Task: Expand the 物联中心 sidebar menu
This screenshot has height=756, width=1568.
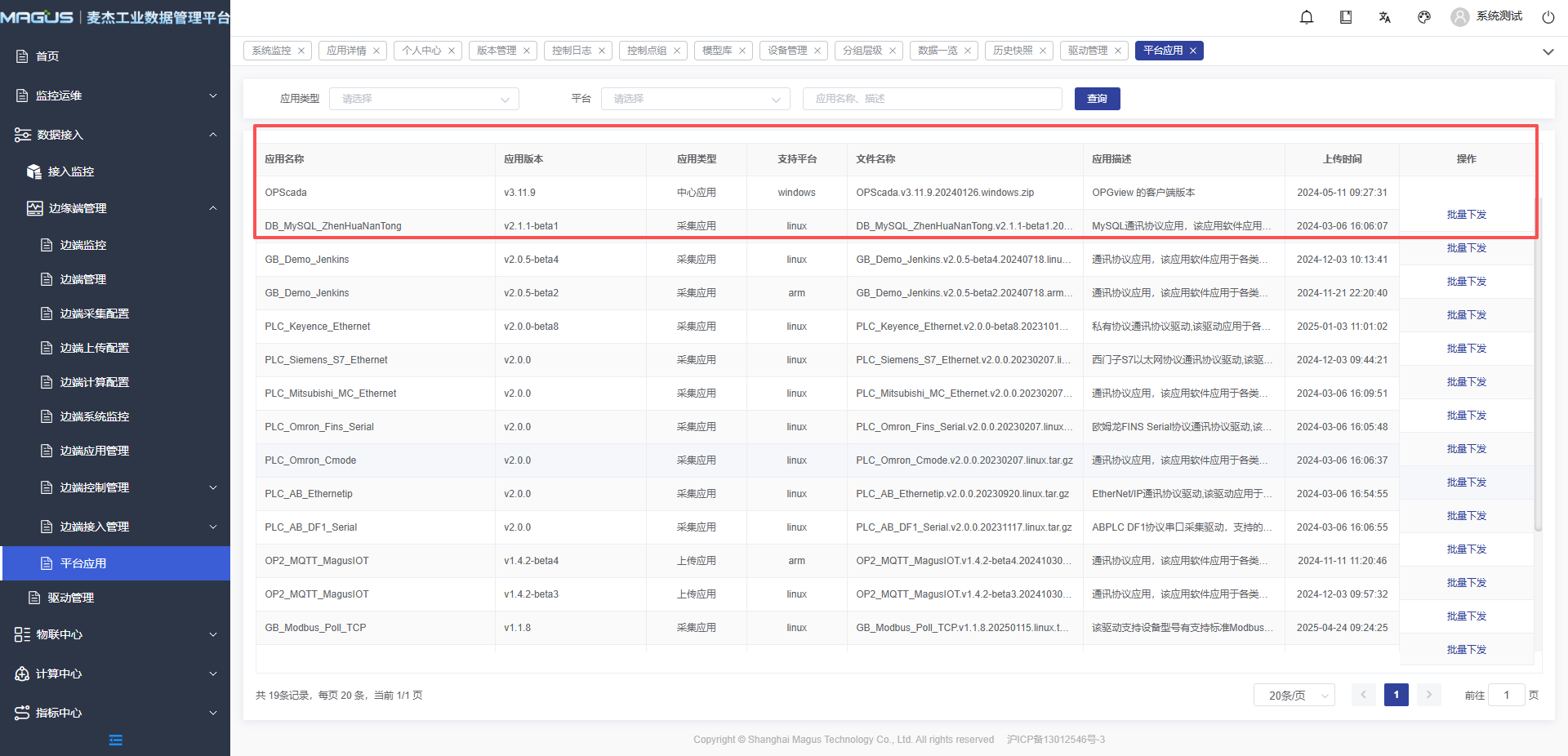Action: pos(114,634)
